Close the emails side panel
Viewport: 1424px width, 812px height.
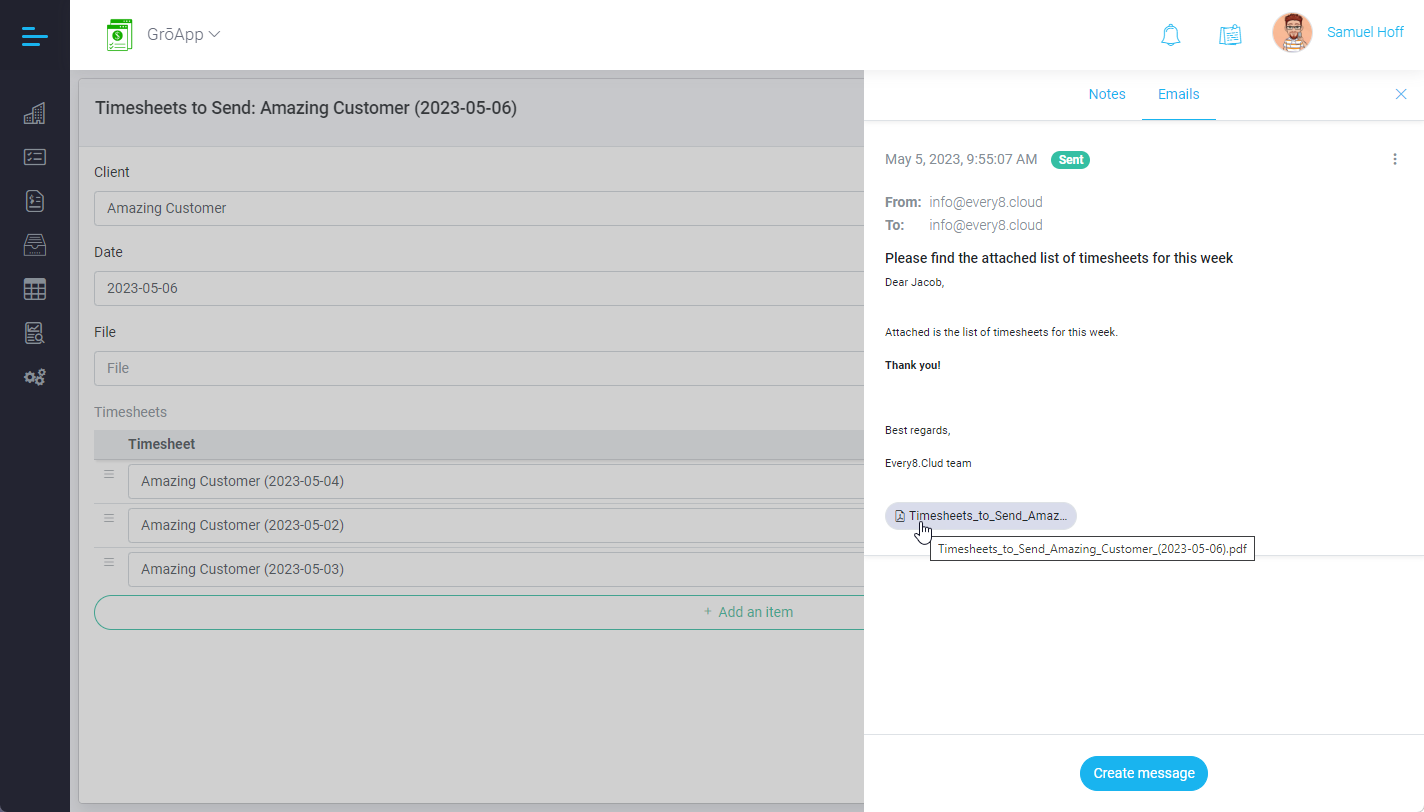tap(1401, 94)
